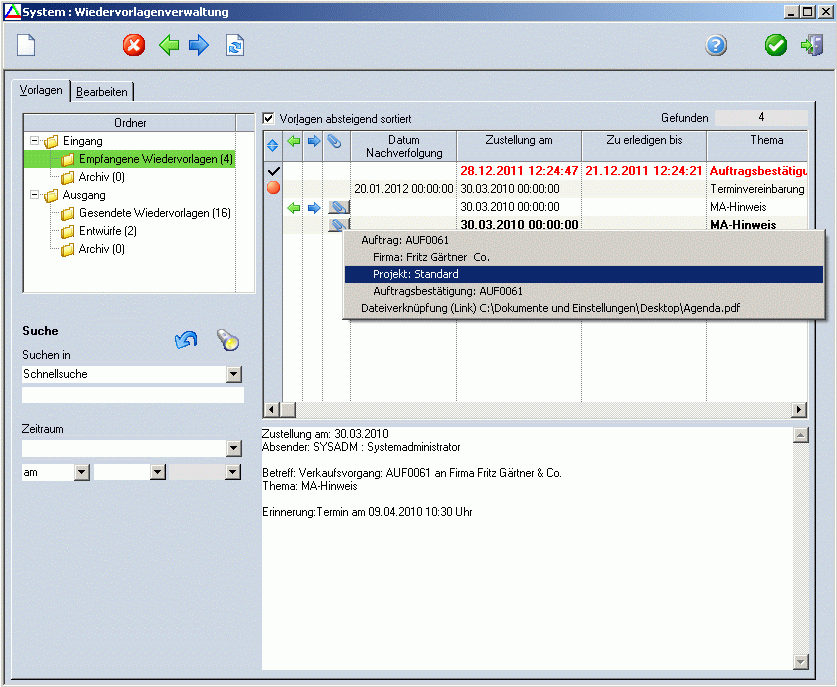The width and height of the screenshot is (837, 687).
Task: Click the blue right arrow toolbar icon
Action: [x=199, y=46]
